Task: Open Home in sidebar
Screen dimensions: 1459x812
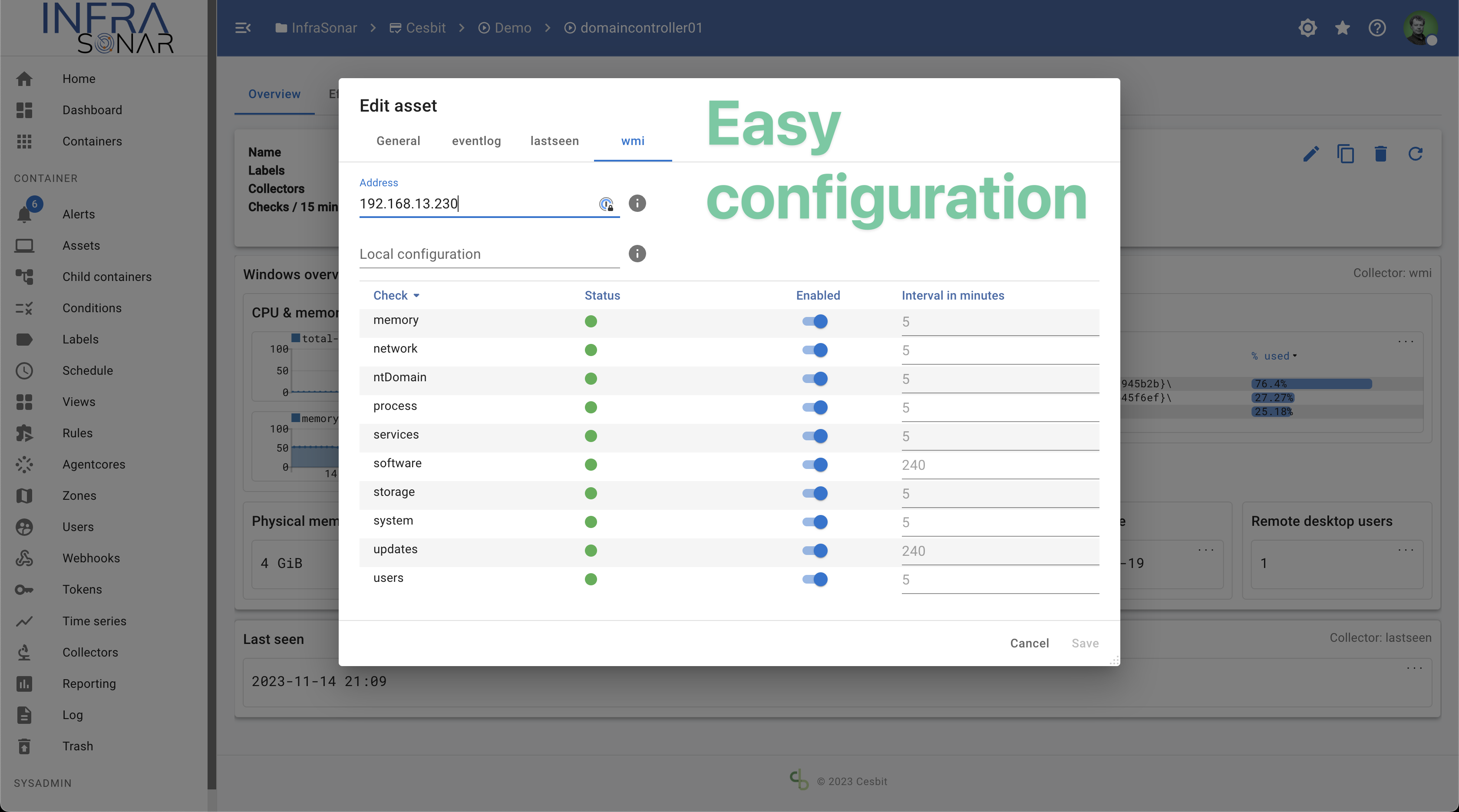Action: [x=79, y=79]
